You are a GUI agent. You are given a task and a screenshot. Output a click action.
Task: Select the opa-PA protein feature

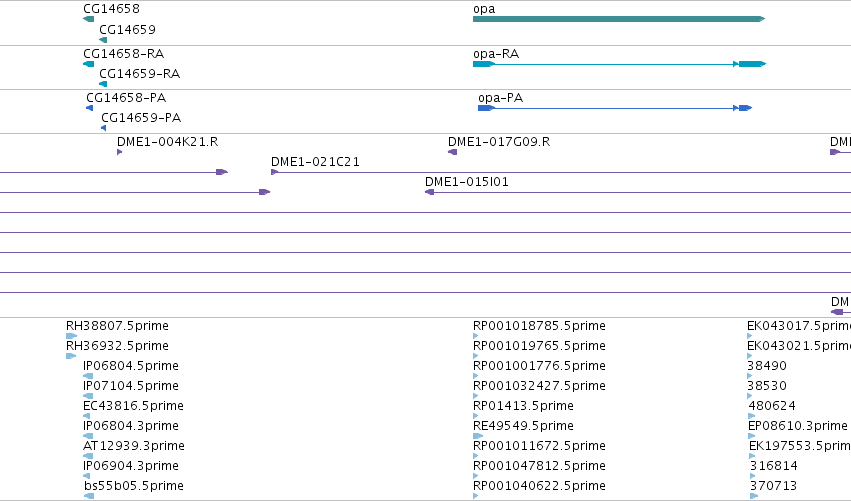tap(615, 108)
